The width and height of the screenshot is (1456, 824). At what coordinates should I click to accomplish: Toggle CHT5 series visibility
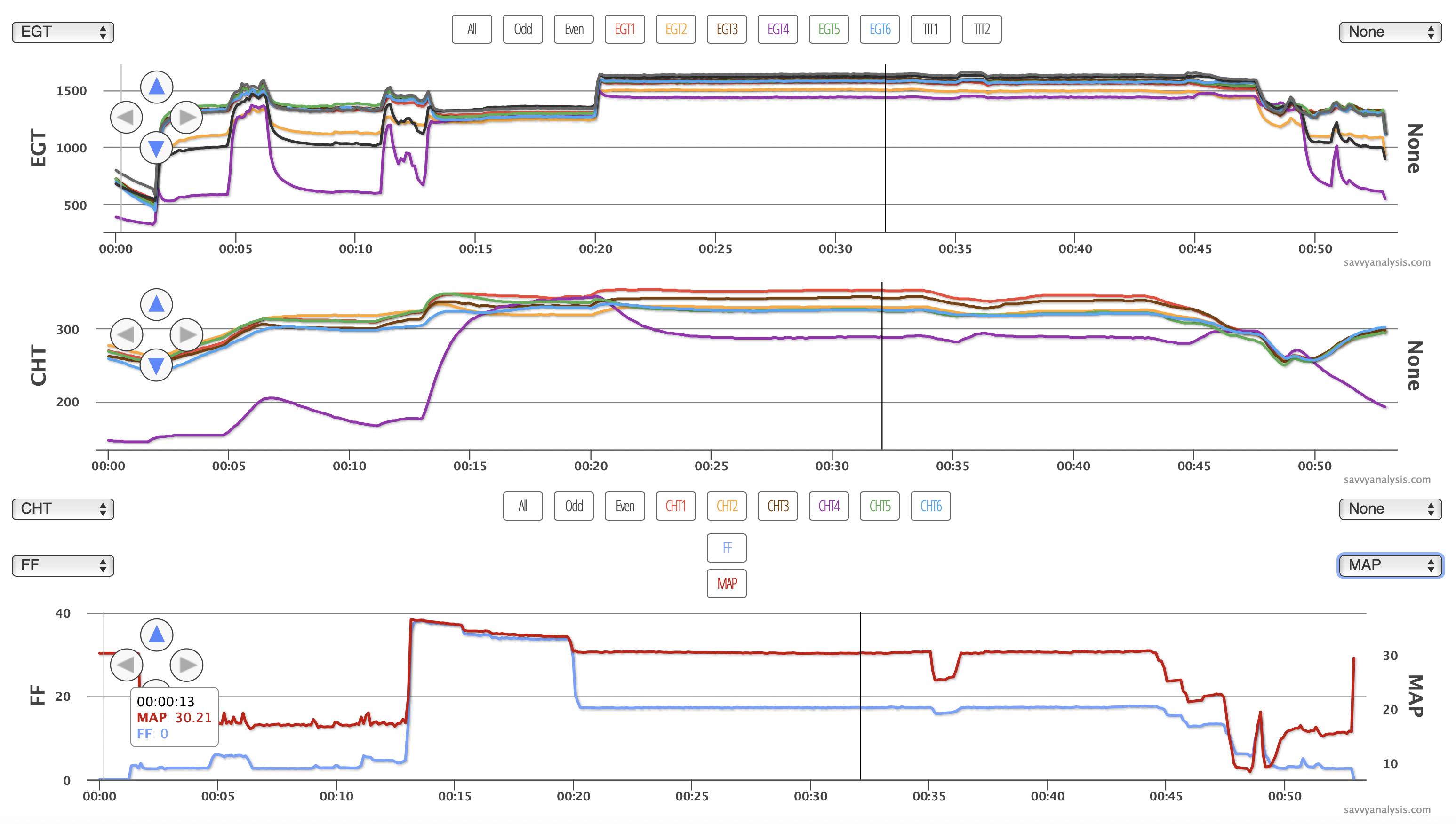(880, 506)
